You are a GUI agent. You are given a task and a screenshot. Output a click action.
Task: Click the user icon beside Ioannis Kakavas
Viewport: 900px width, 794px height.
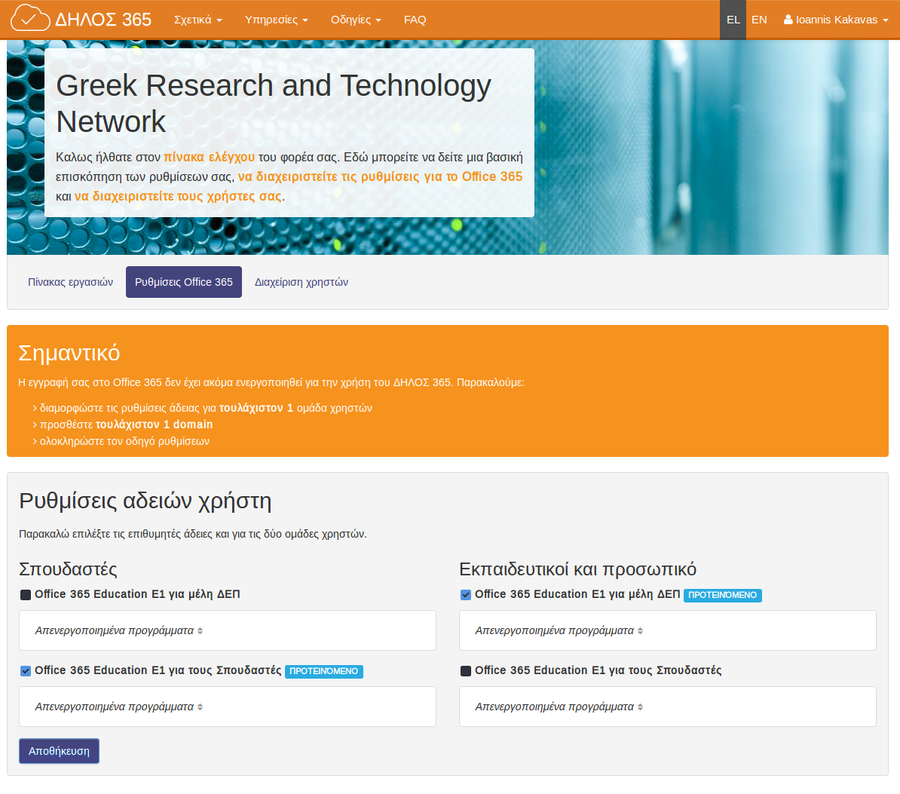click(x=788, y=20)
